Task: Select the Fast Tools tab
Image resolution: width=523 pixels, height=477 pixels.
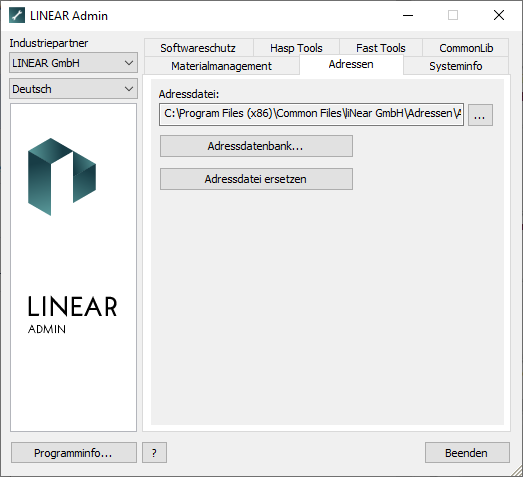Action: click(x=381, y=48)
